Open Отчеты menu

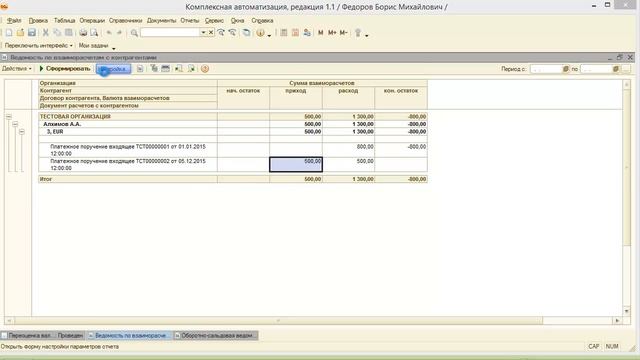coord(190,20)
